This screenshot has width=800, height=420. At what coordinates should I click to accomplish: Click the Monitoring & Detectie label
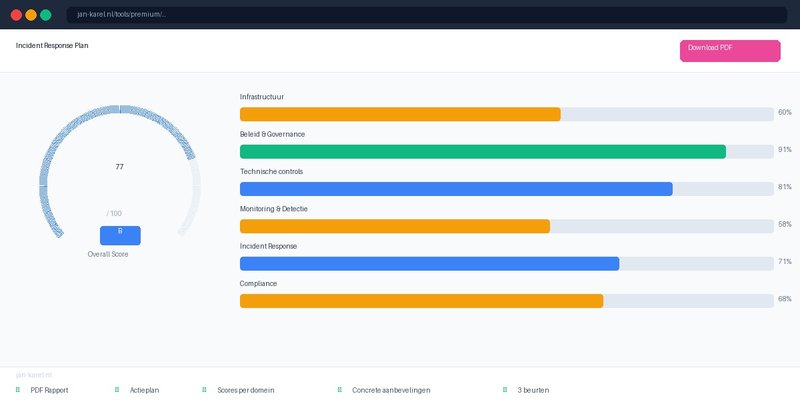274,209
